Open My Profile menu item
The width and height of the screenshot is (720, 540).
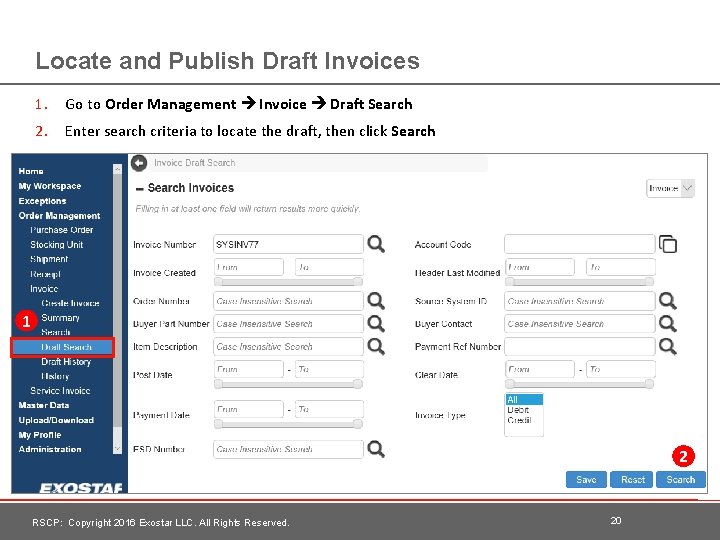tap(39, 435)
